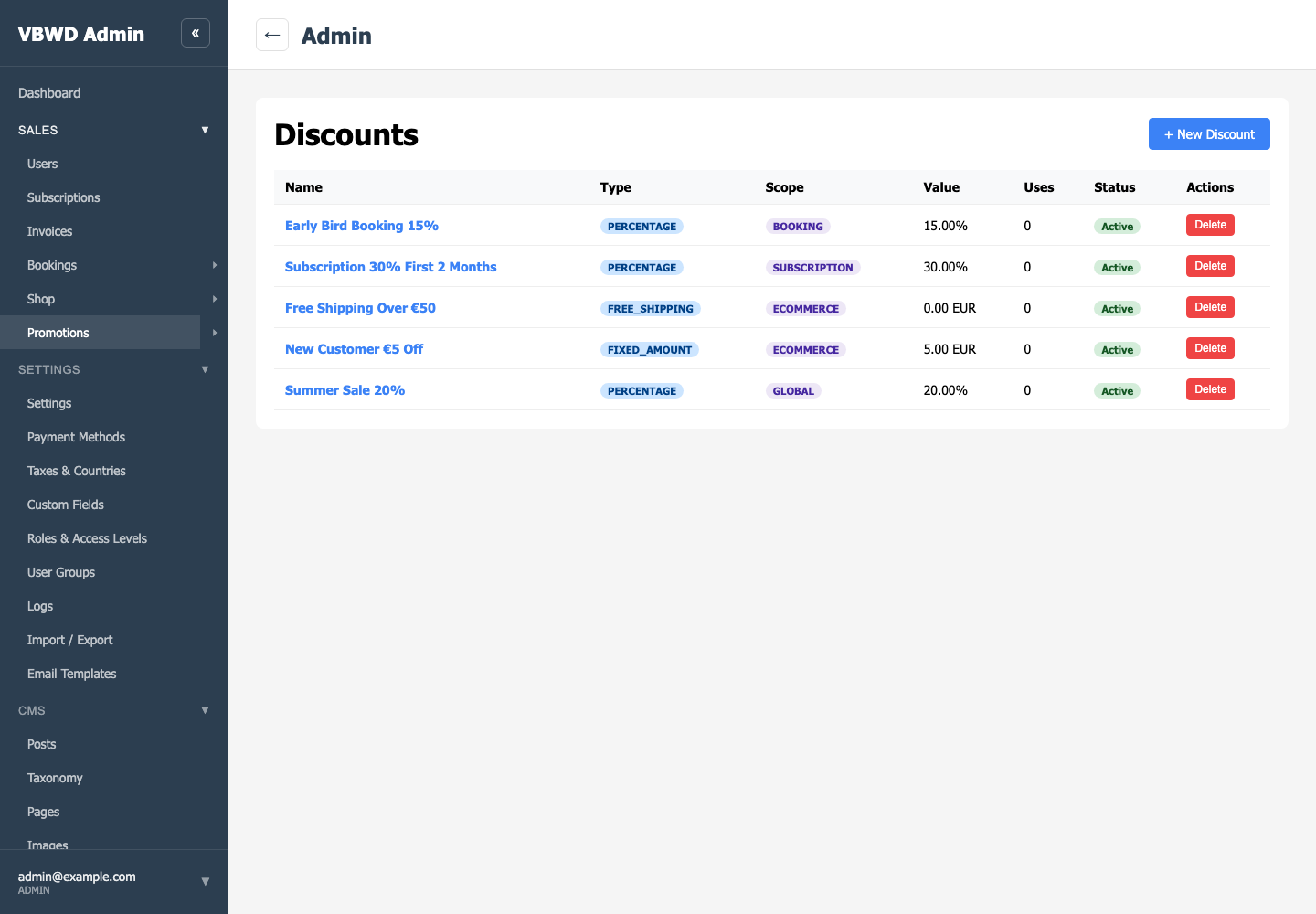Expand the Shop submenu arrow
Screen dimensions: 1316x914
(215, 299)
